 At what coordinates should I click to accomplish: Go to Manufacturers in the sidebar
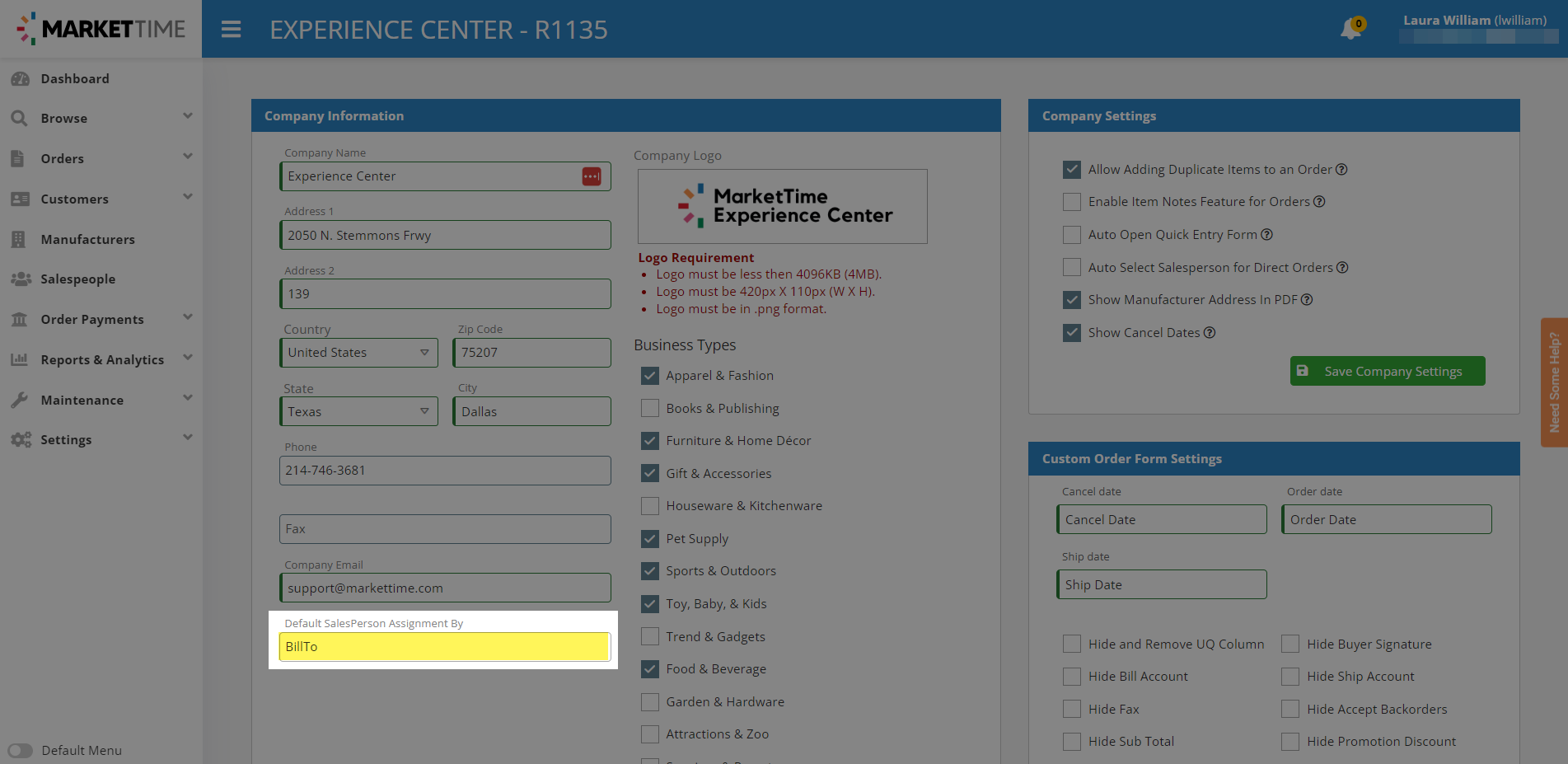point(87,239)
